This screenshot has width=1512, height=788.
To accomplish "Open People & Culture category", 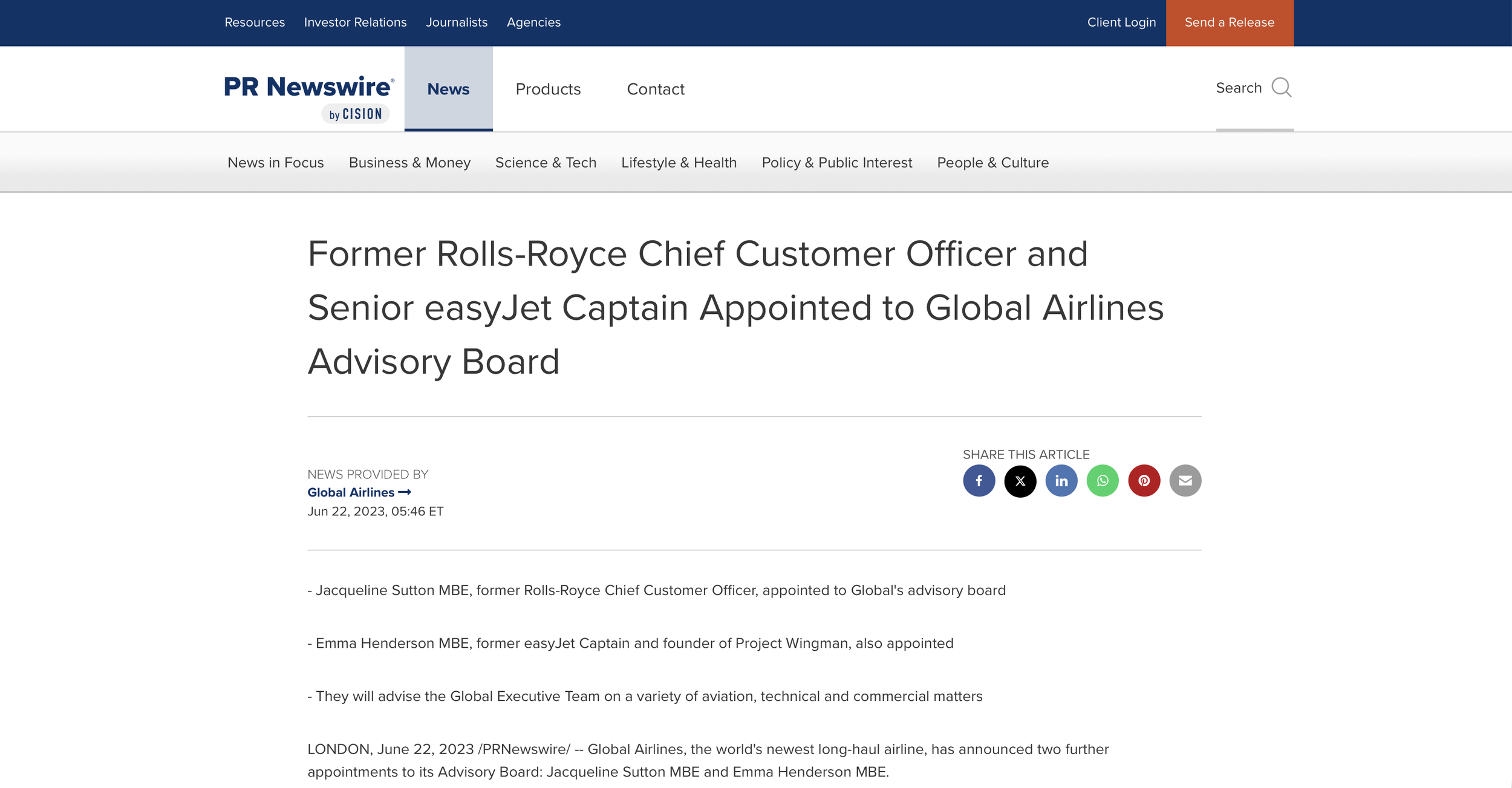I will (x=992, y=163).
